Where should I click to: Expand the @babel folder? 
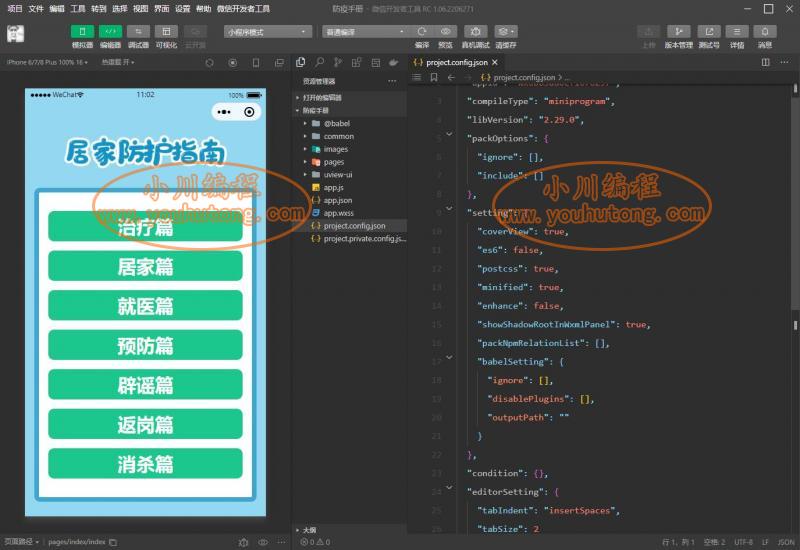(x=350, y=123)
